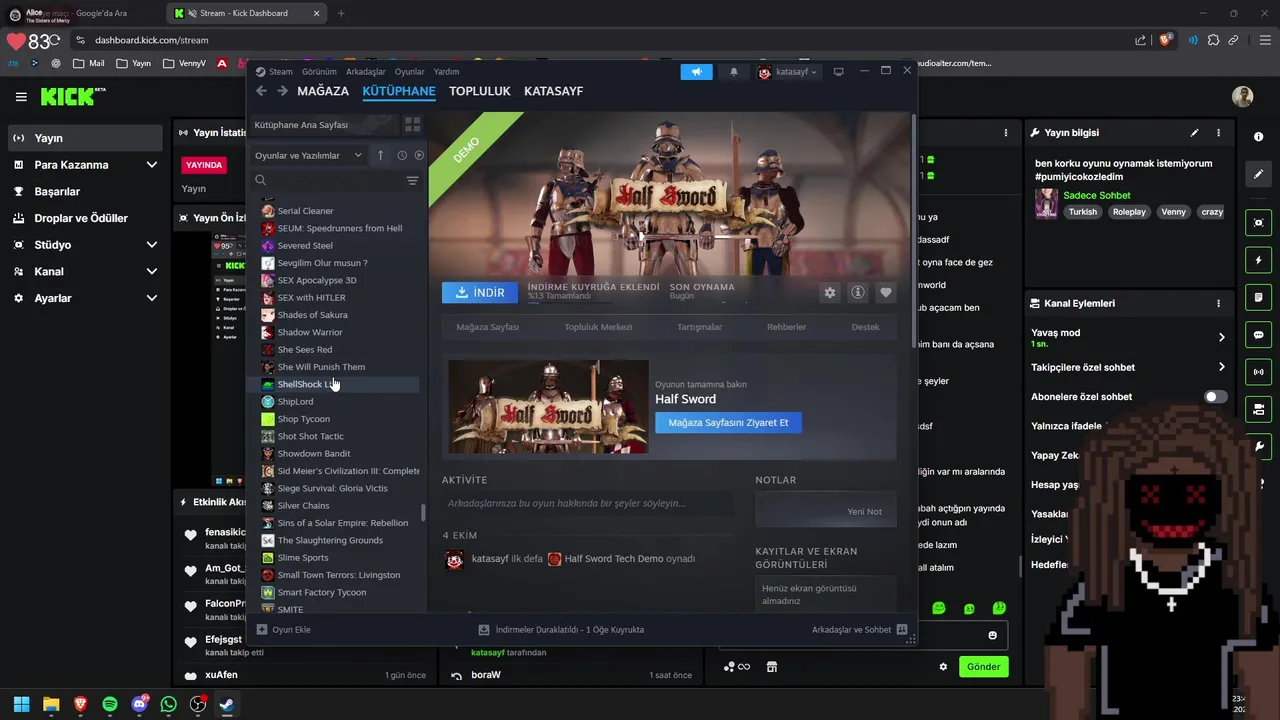Expand Para Kazanma sidebar section
1280x720 pixels.
(152, 165)
